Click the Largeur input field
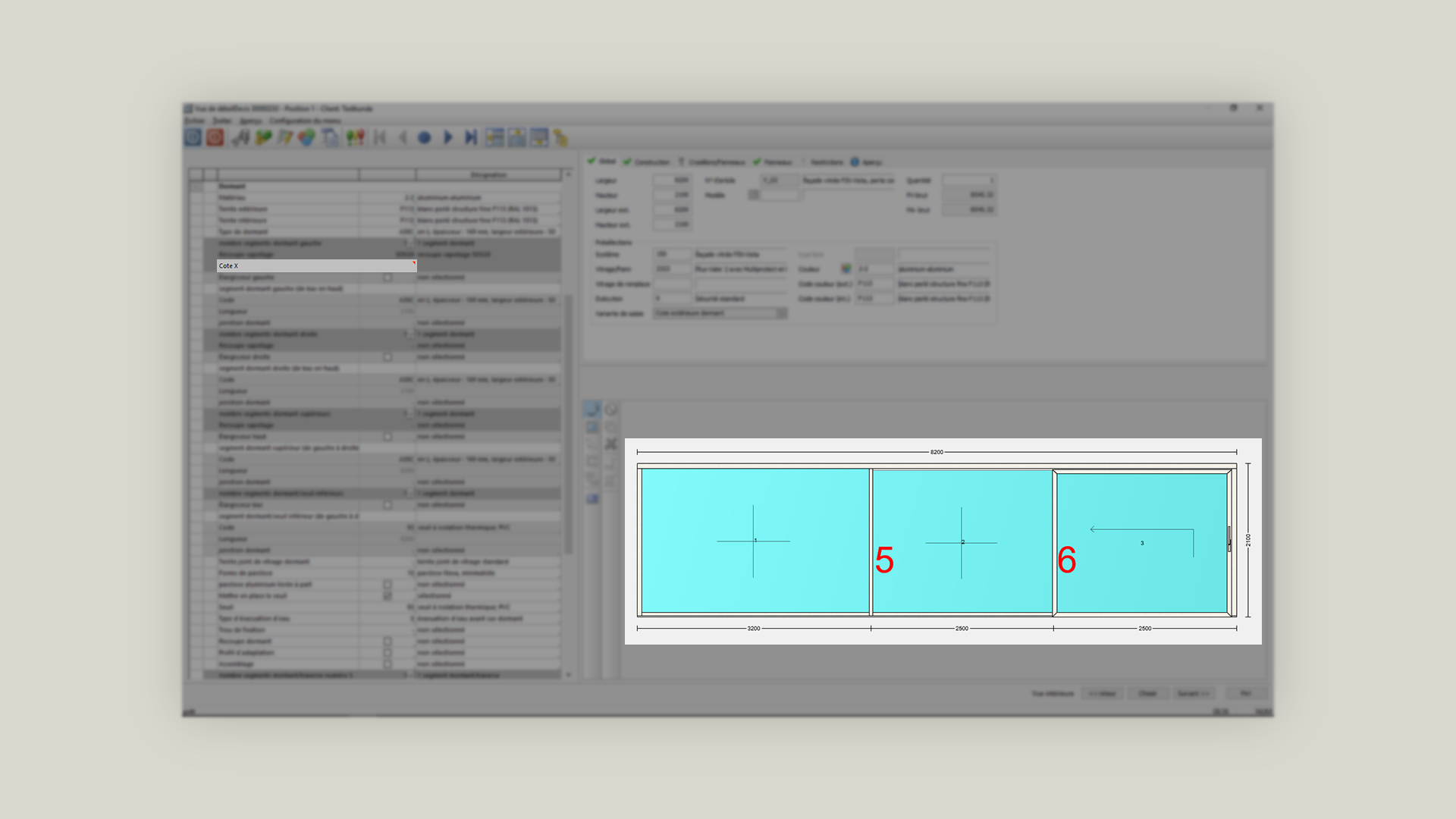1456x819 pixels. [672, 180]
